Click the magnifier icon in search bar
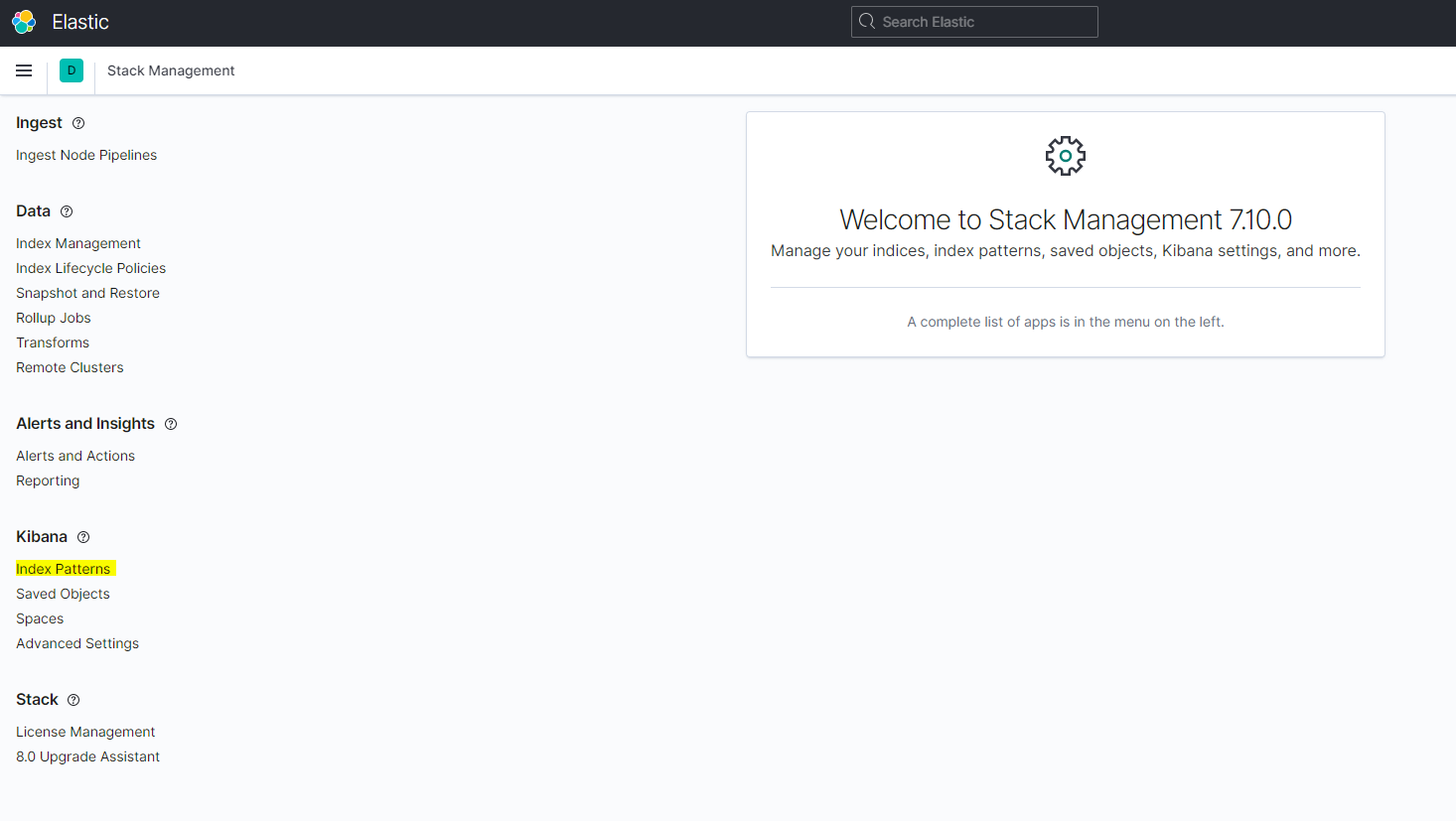 click(x=867, y=22)
